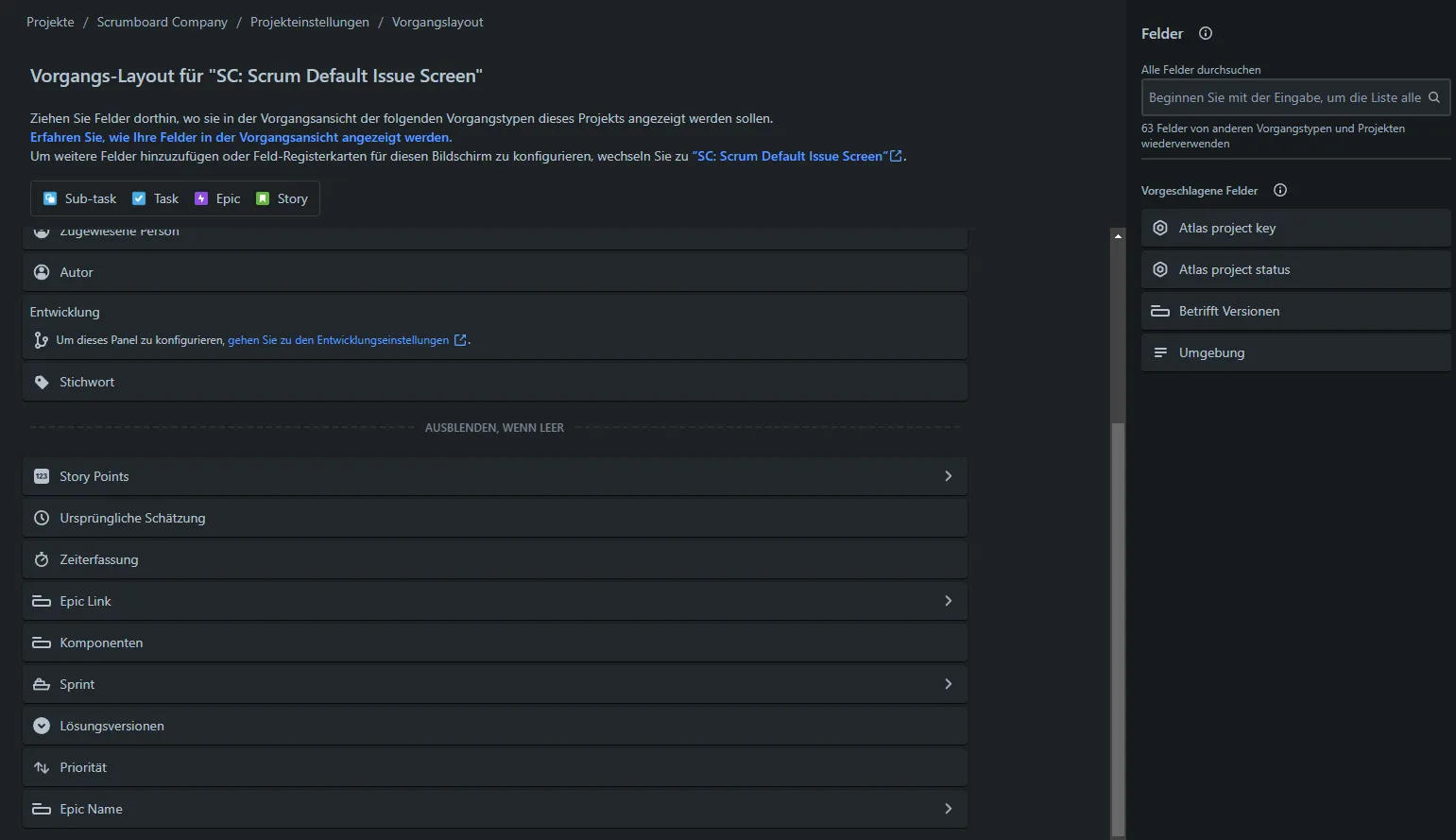The height and width of the screenshot is (840, 1456).
Task: Click the Umgebung paragraph icon
Action: [1160, 352]
